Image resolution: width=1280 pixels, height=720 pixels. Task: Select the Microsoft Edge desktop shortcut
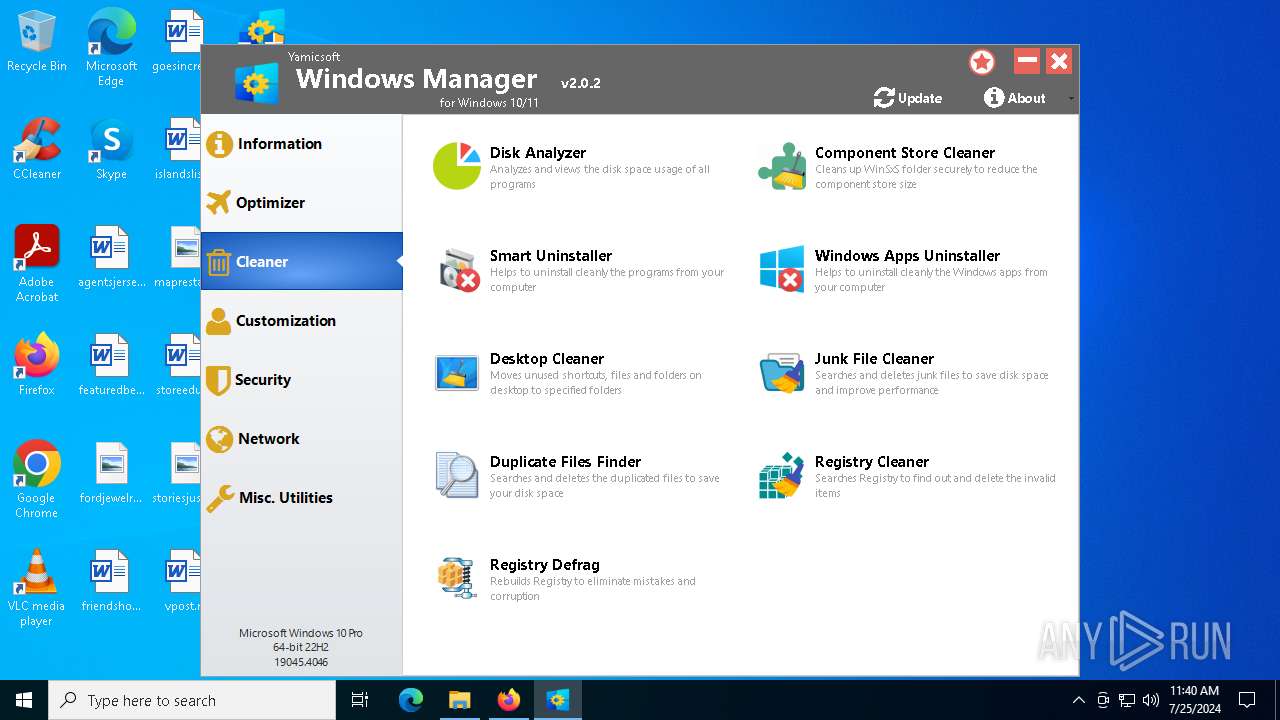pyautogui.click(x=111, y=48)
